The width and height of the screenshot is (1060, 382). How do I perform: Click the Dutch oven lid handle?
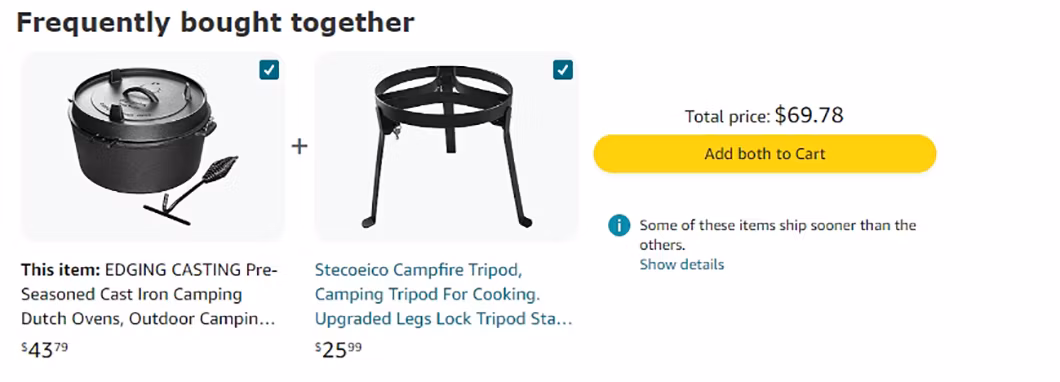(140, 95)
